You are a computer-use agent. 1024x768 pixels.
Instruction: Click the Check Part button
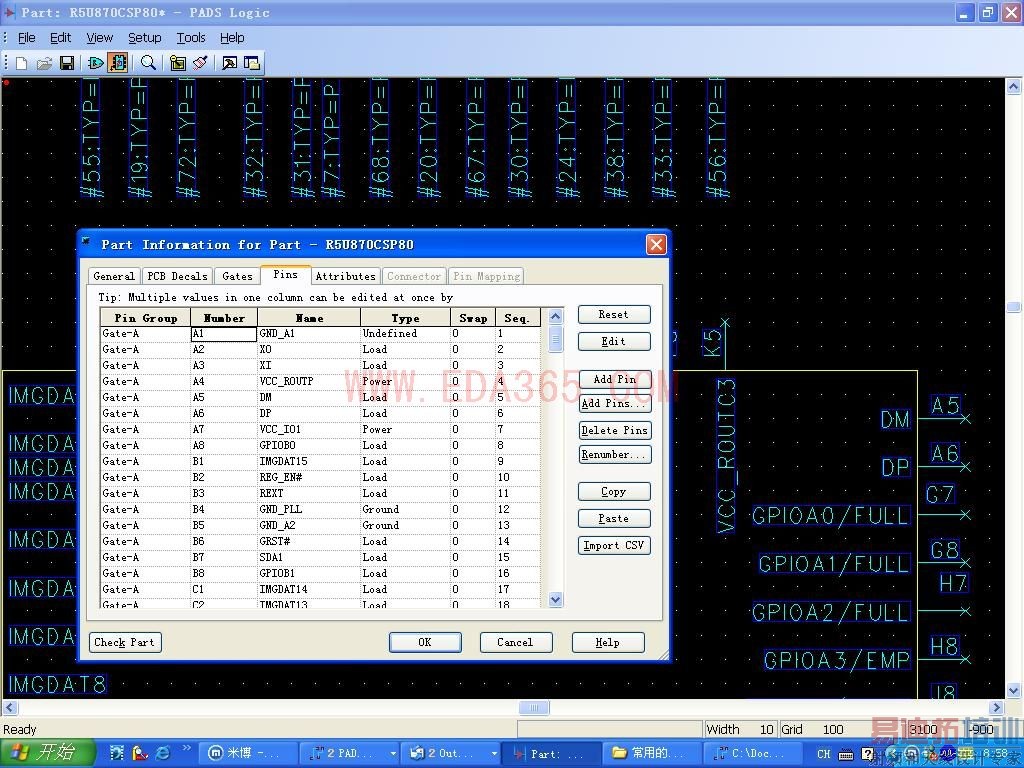pyautogui.click(x=125, y=642)
